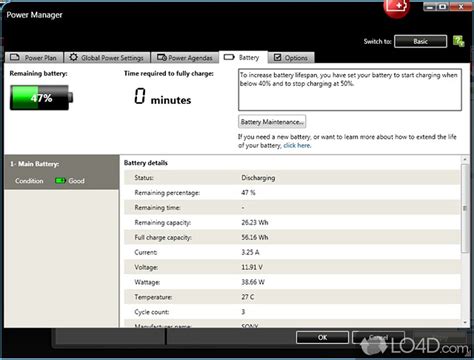The image size is (474, 360).
Task: Click the Cancel button
Action: click(378, 337)
